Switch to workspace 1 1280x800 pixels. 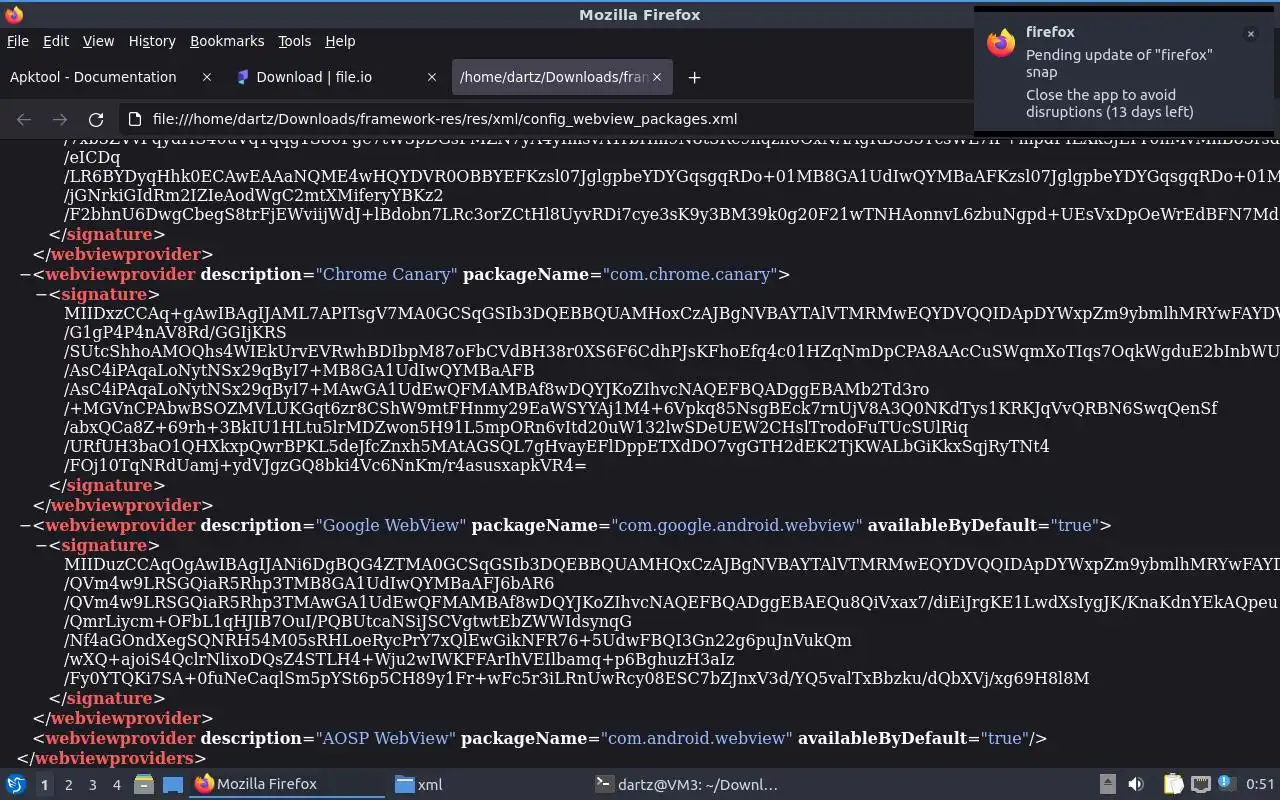coord(44,785)
